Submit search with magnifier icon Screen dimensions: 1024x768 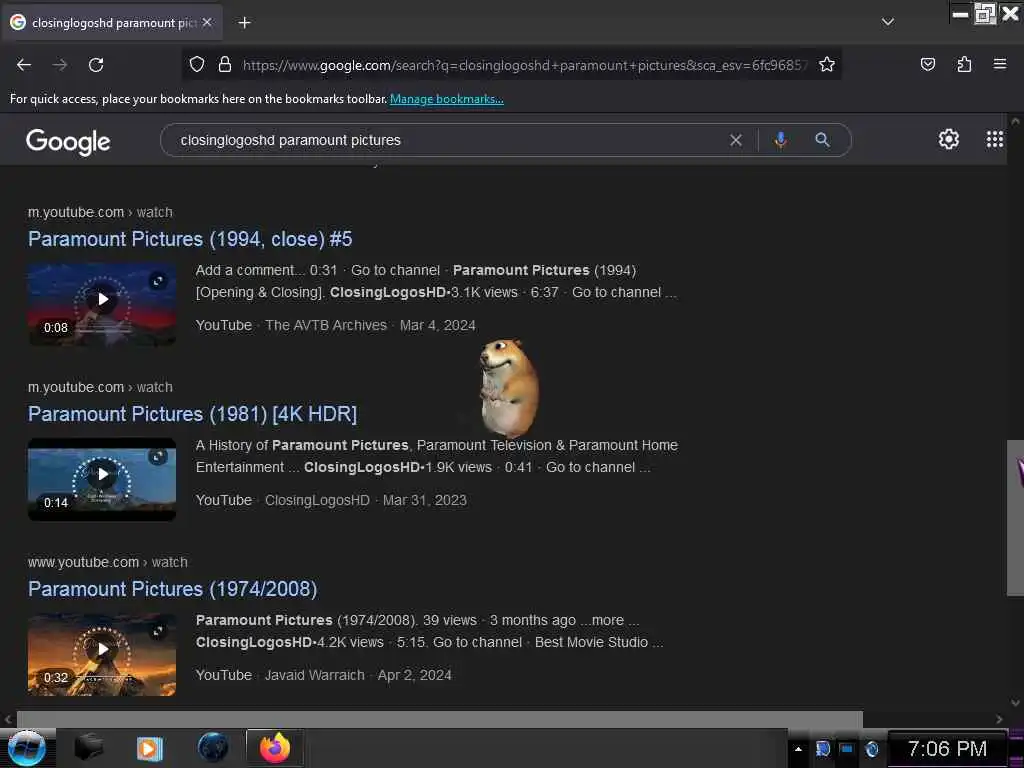tap(822, 140)
